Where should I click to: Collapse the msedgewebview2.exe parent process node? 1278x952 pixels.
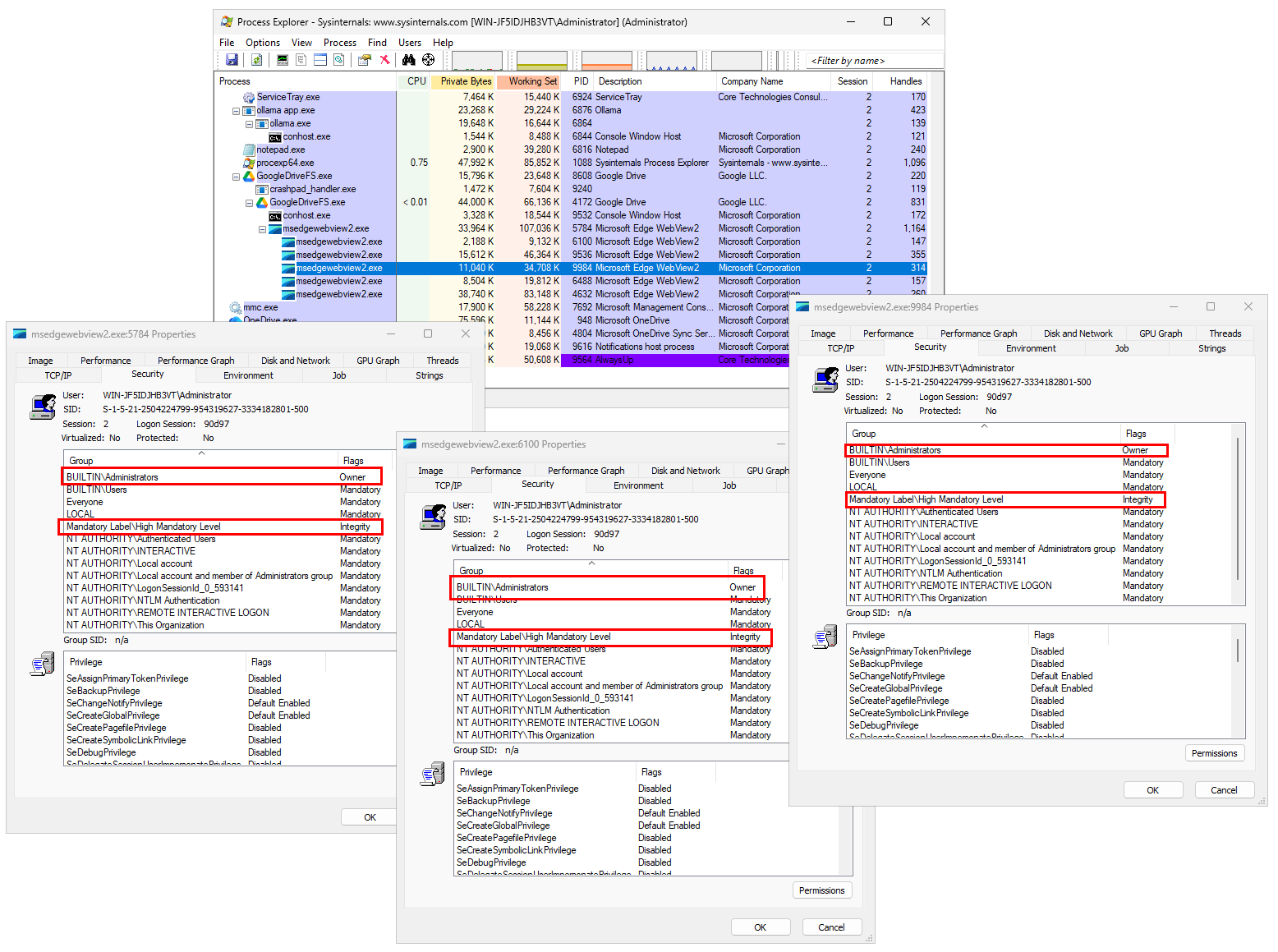tap(262, 228)
